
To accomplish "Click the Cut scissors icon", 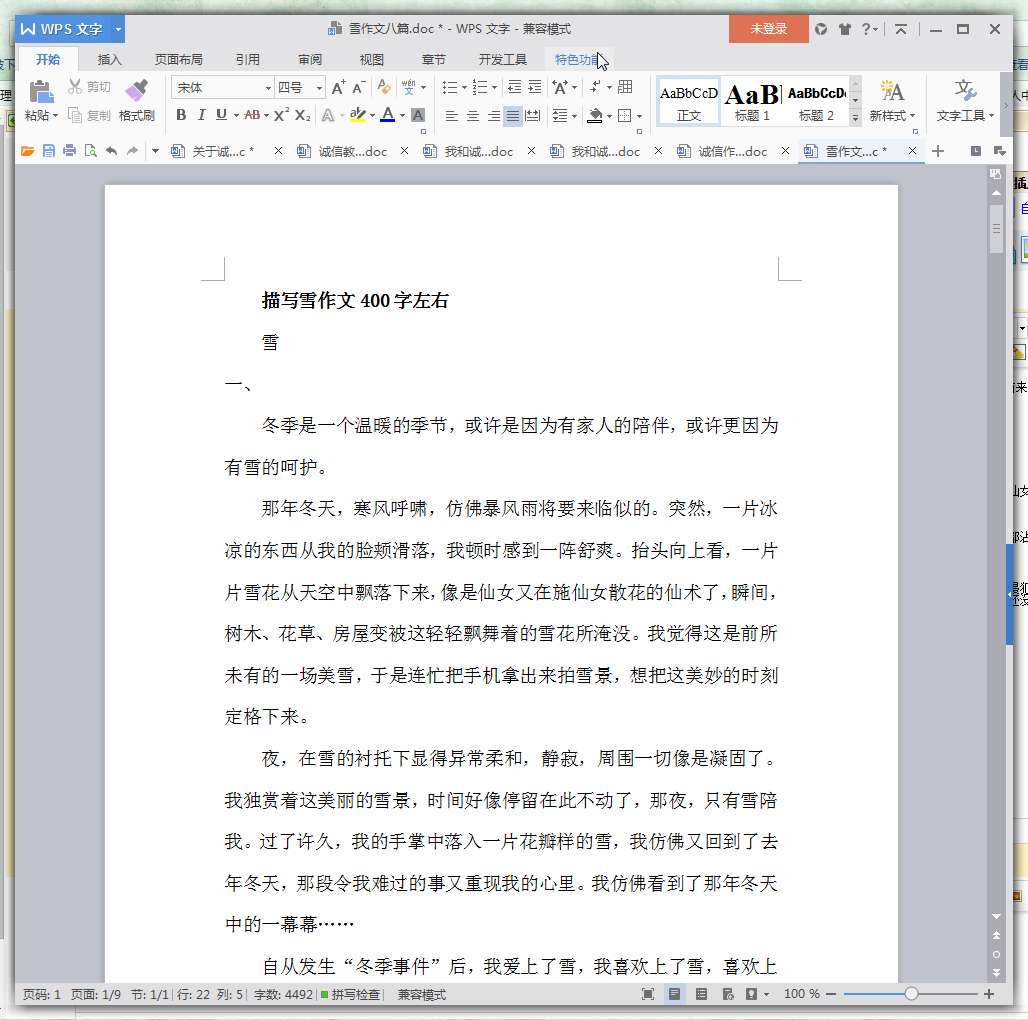I will coord(75,87).
